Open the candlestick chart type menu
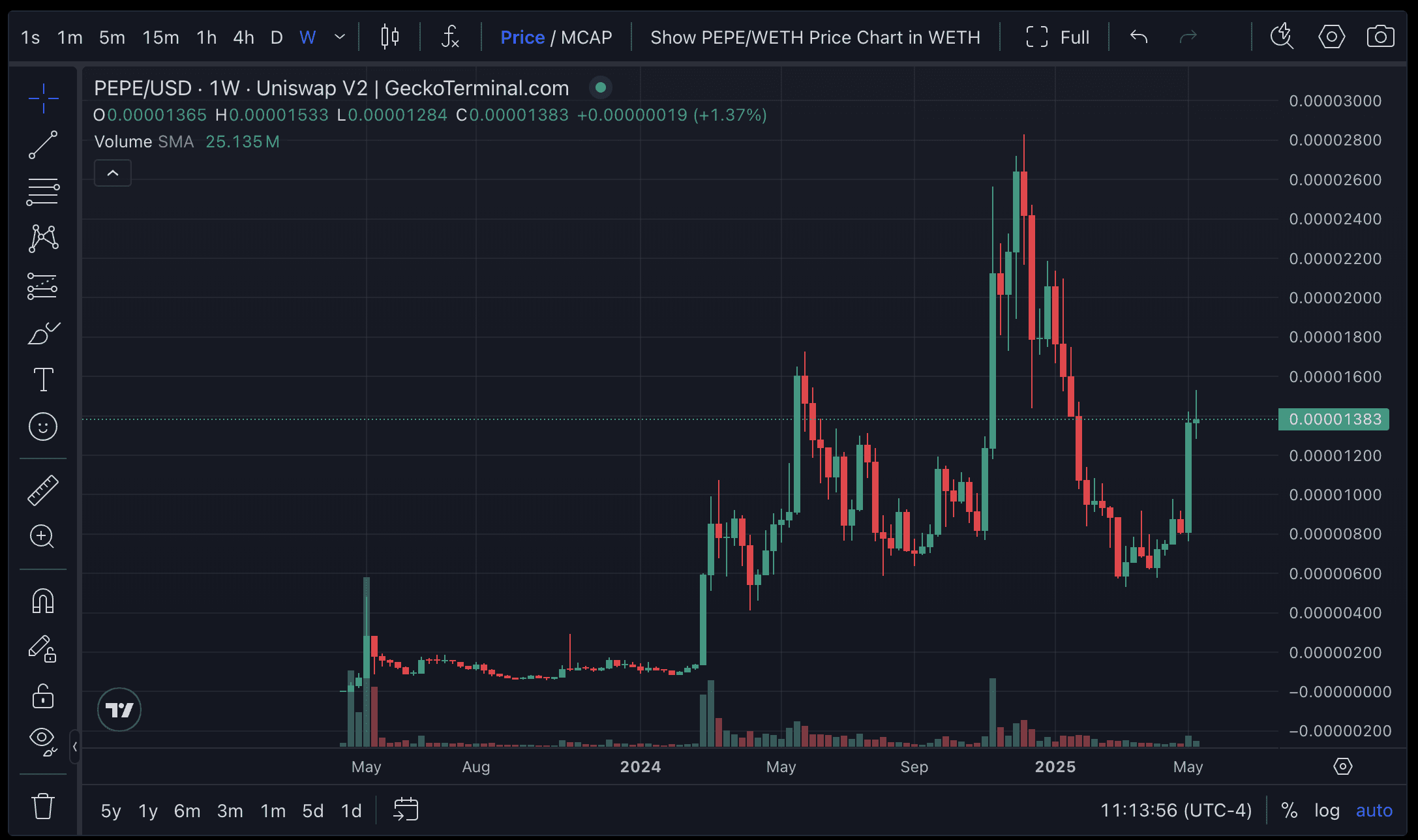The height and width of the screenshot is (840, 1418). 389,37
